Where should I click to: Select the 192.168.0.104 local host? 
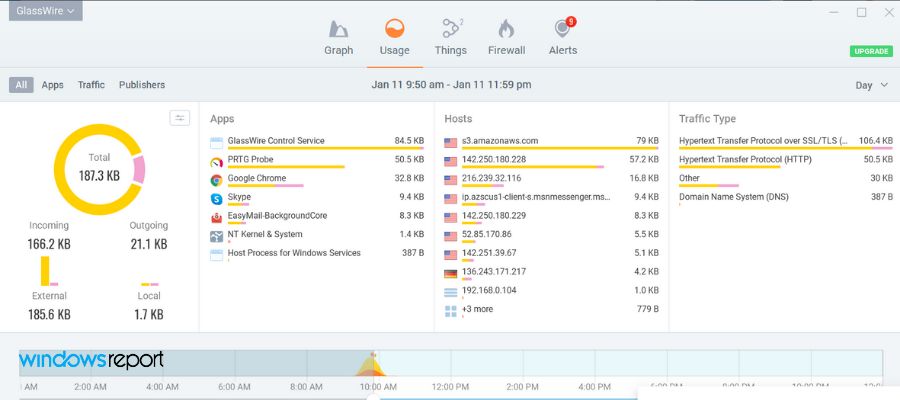coord(552,292)
